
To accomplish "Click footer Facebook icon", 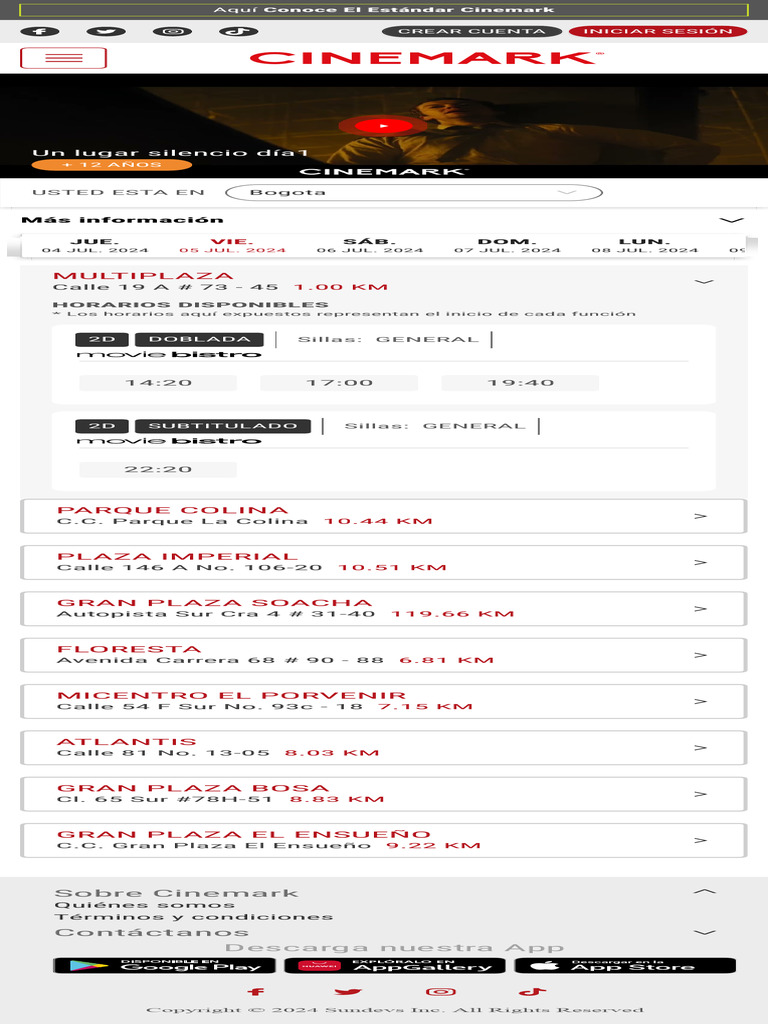I will (x=257, y=992).
